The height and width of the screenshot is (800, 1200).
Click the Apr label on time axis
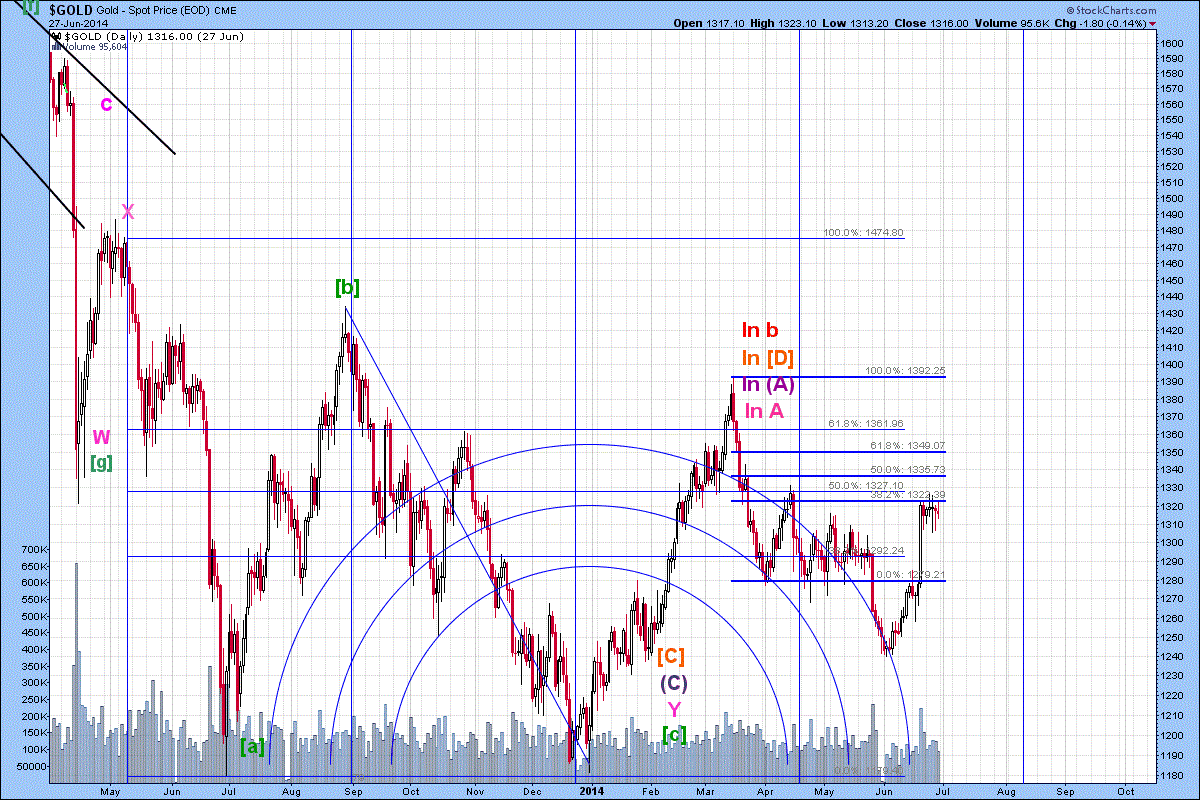765,790
